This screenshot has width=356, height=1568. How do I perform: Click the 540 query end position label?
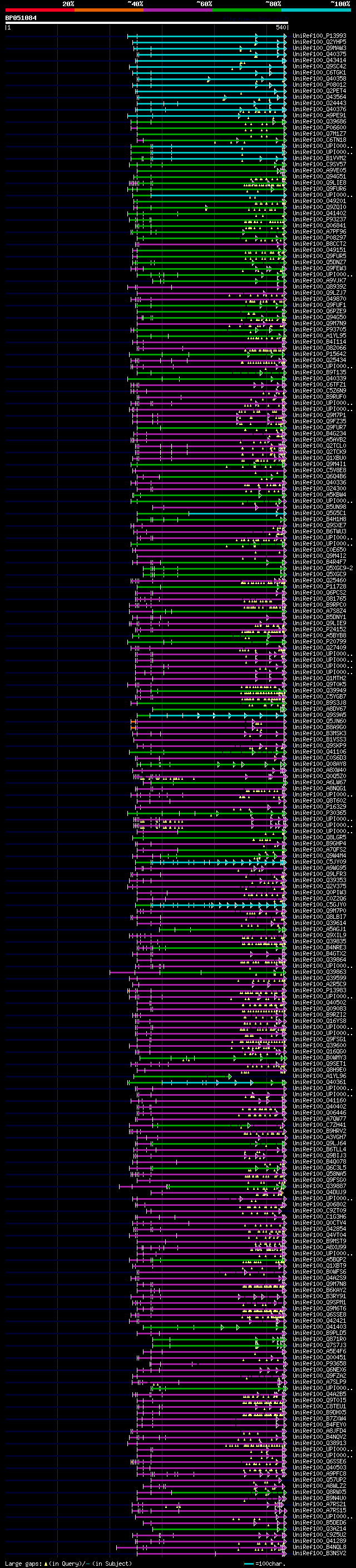(280, 27)
